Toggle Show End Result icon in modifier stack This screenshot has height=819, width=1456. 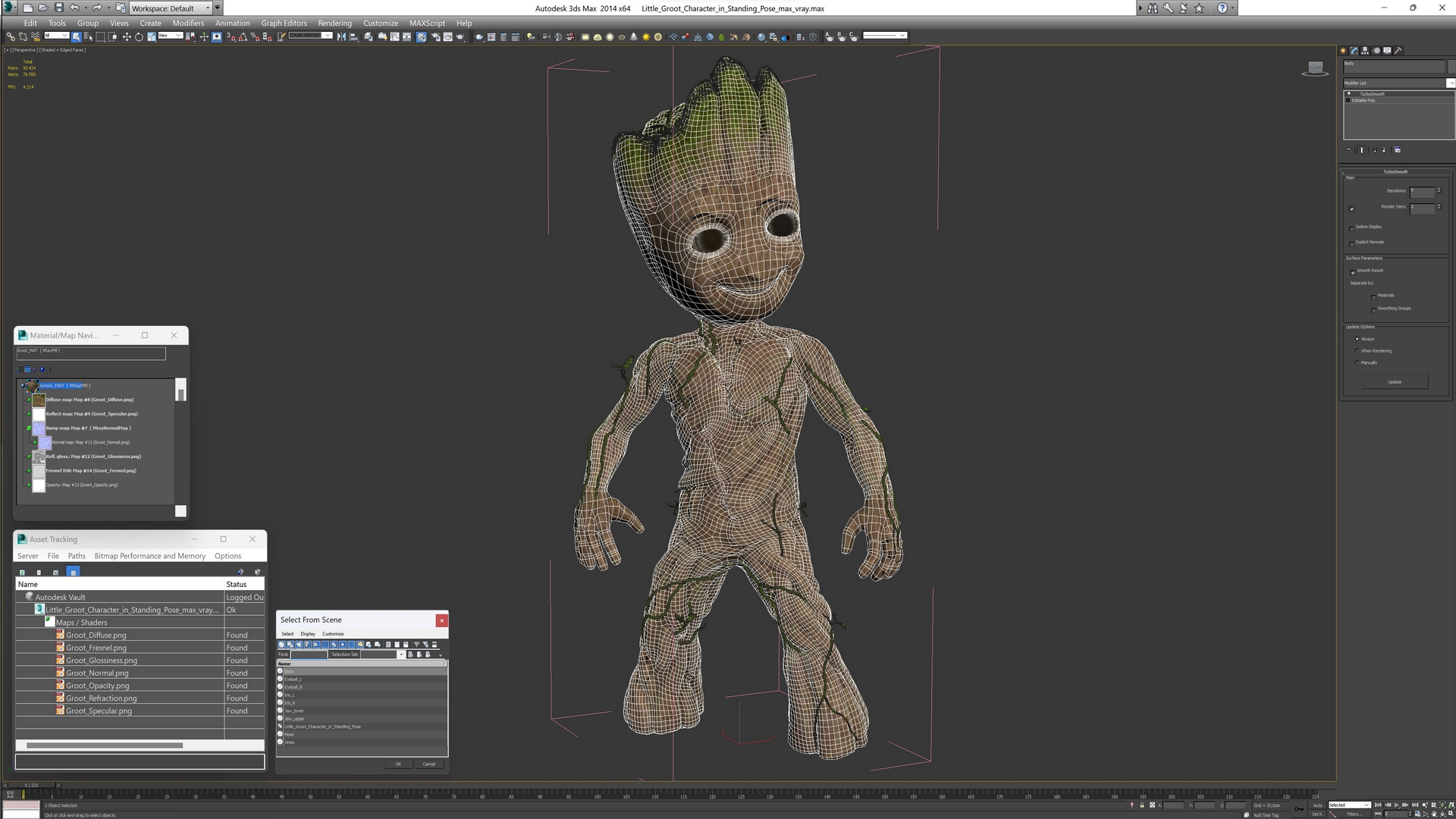tap(1362, 150)
